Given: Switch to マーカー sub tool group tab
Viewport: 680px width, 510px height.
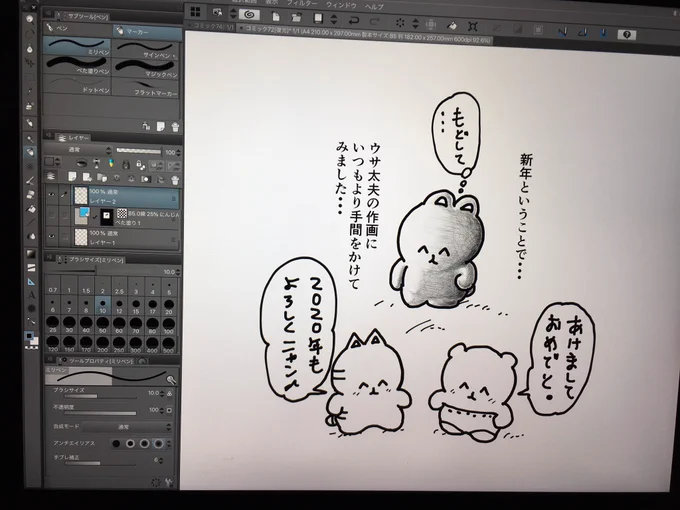Looking at the screenshot, I should click(x=147, y=32).
